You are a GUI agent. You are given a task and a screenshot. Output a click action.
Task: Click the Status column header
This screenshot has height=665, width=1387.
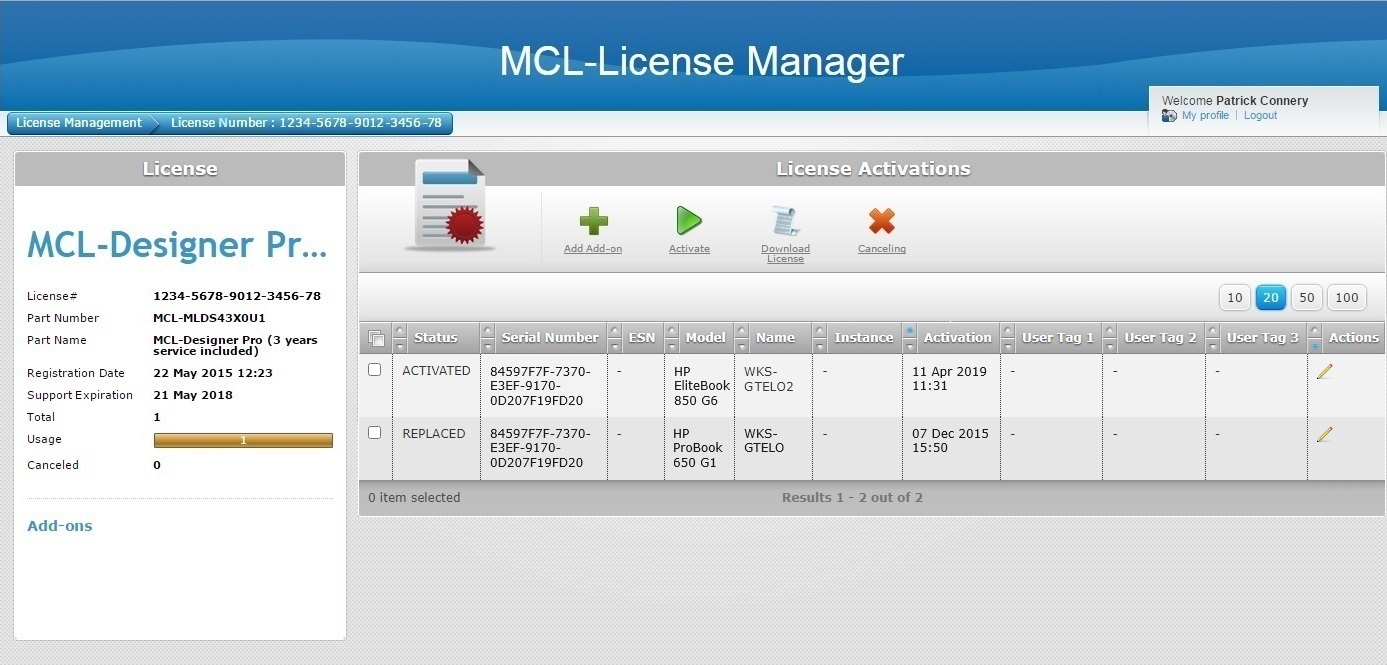[435, 338]
